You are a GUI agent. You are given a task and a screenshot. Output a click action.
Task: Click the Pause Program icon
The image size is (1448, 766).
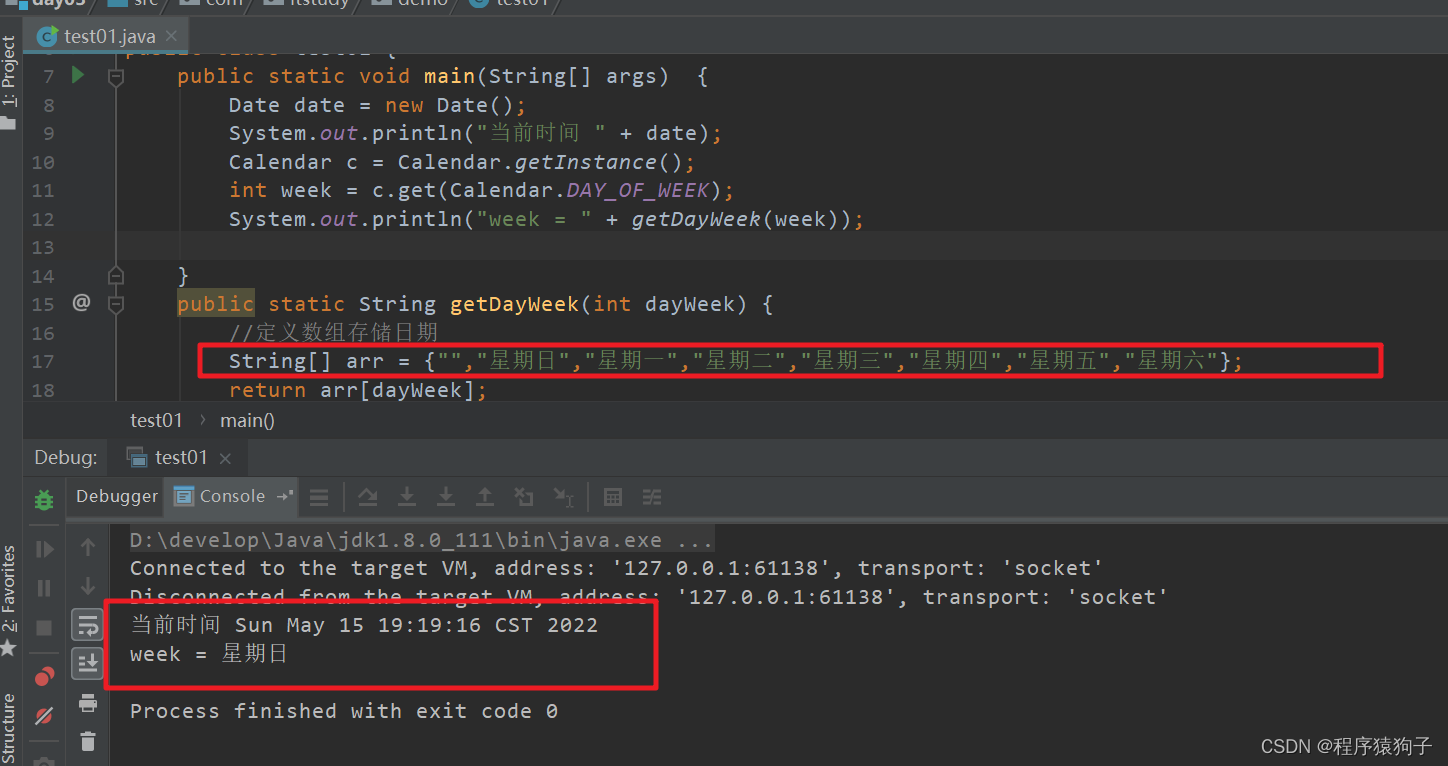44,588
